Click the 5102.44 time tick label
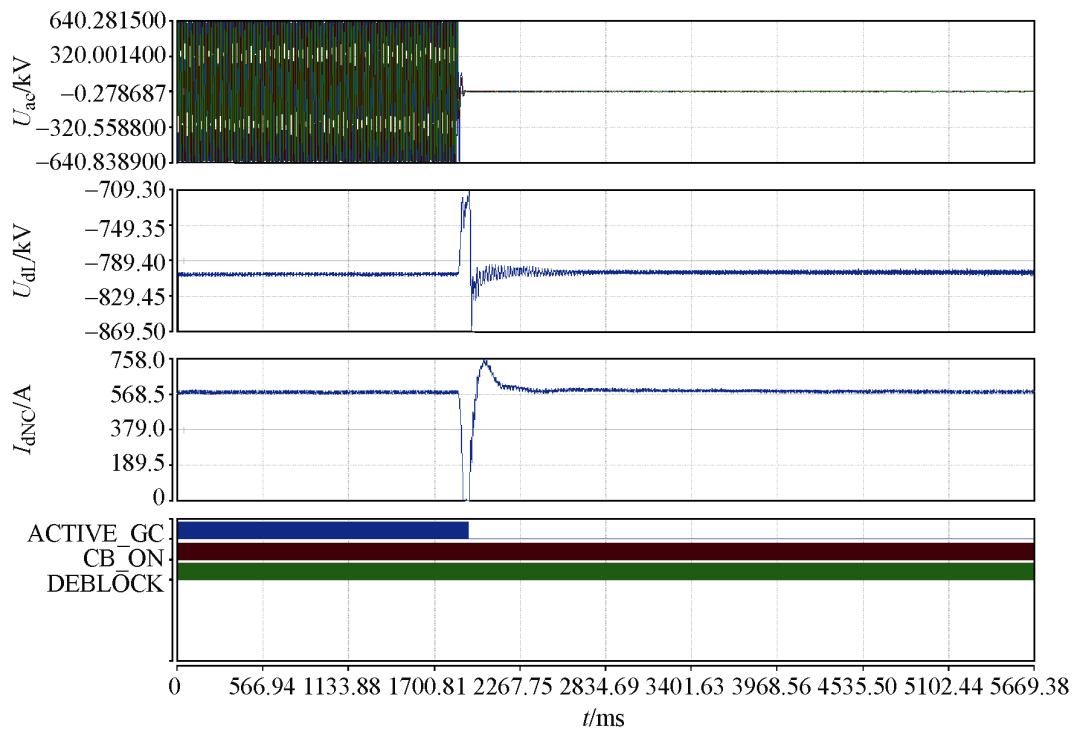The height and width of the screenshot is (738, 1080). [942, 686]
